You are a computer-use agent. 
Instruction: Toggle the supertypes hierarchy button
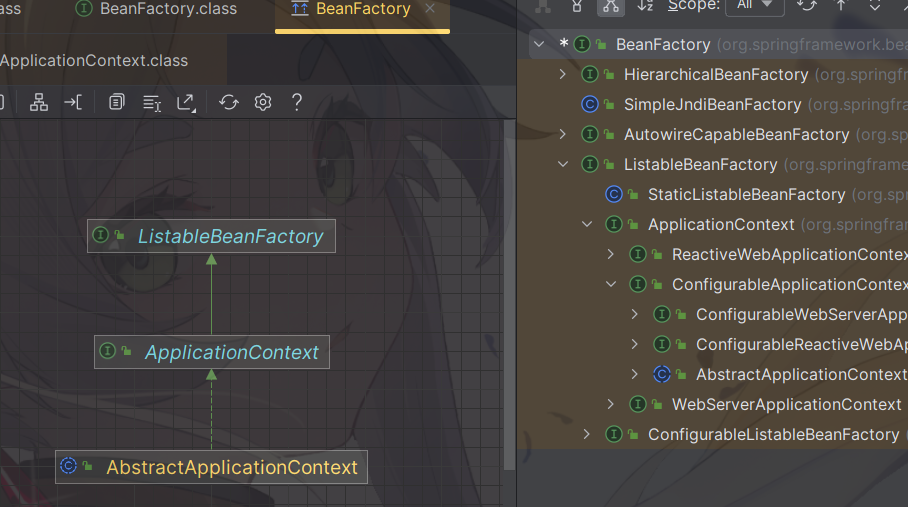pyautogui.click(x=576, y=6)
